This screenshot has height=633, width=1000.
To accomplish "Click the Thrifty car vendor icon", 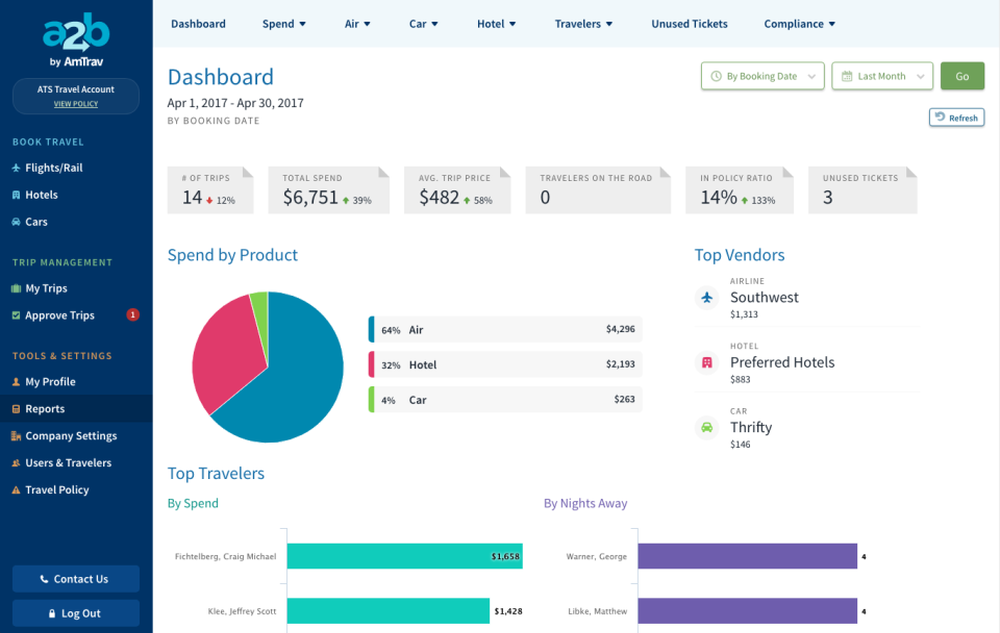I will click(x=707, y=428).
